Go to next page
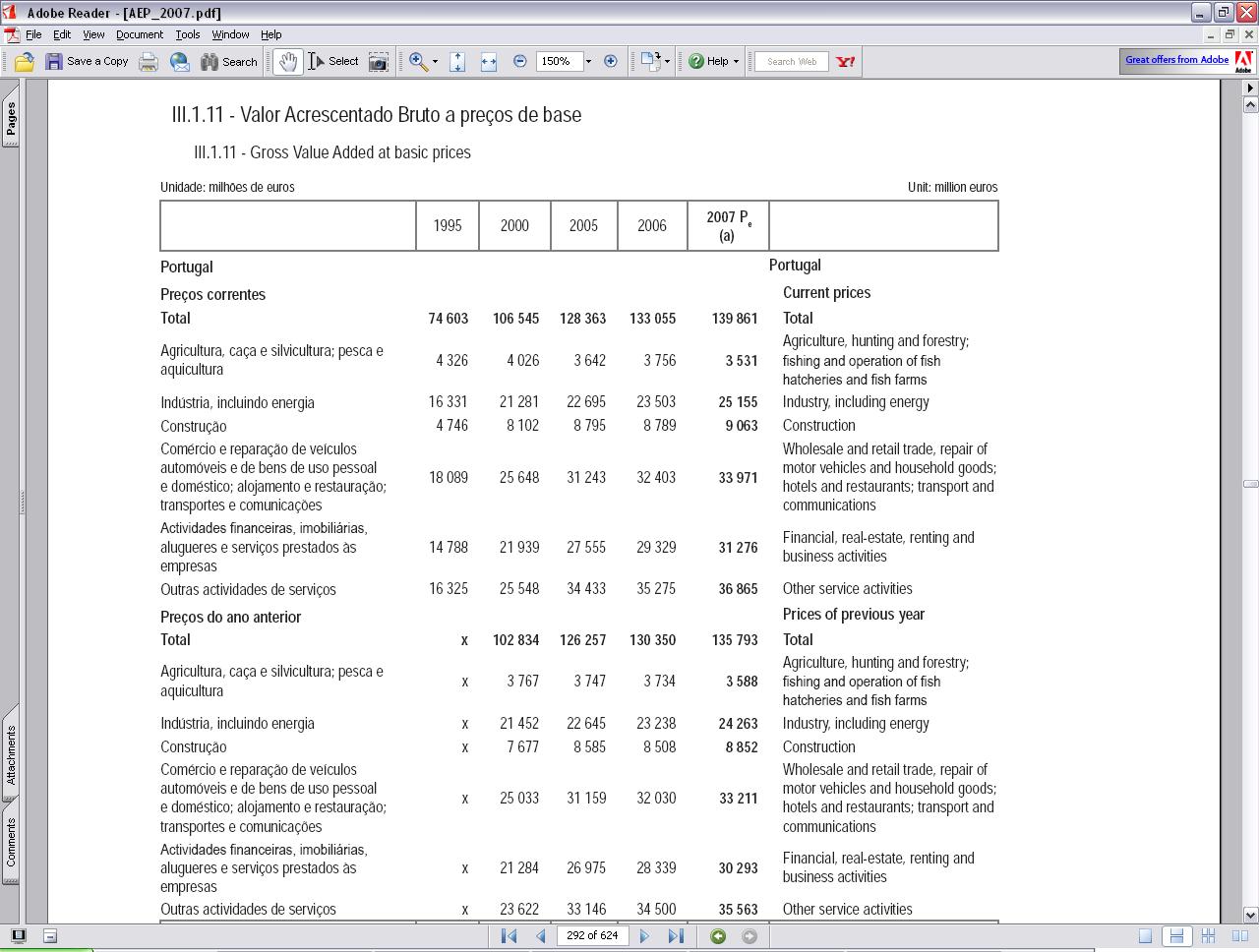This screenshot has width=1259, height=952. click(x=645, y=936)
